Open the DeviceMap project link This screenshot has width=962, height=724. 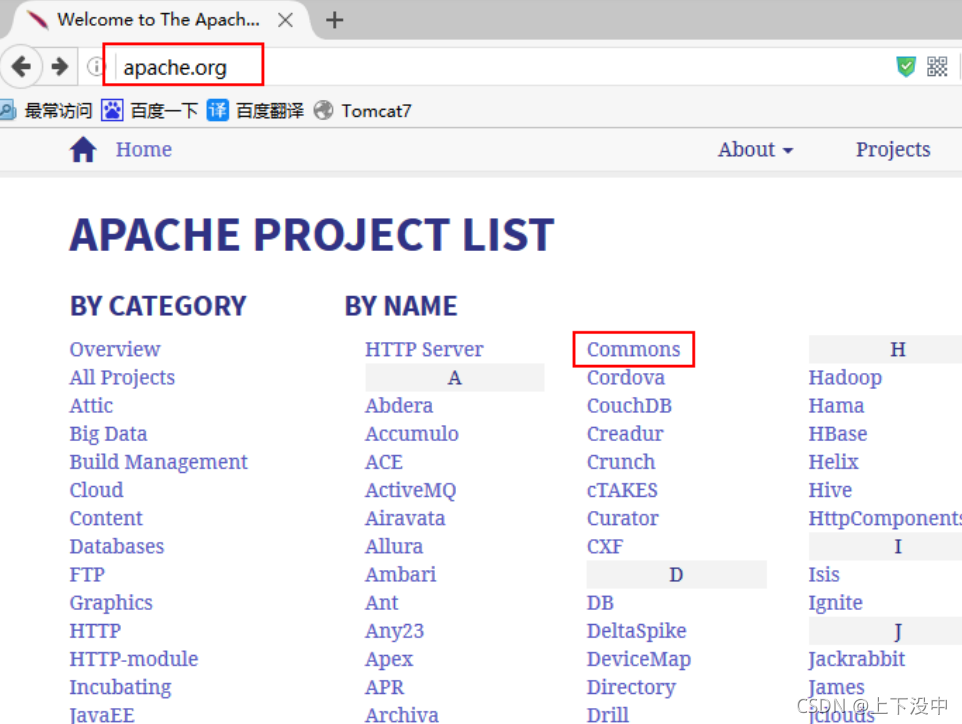639,660
